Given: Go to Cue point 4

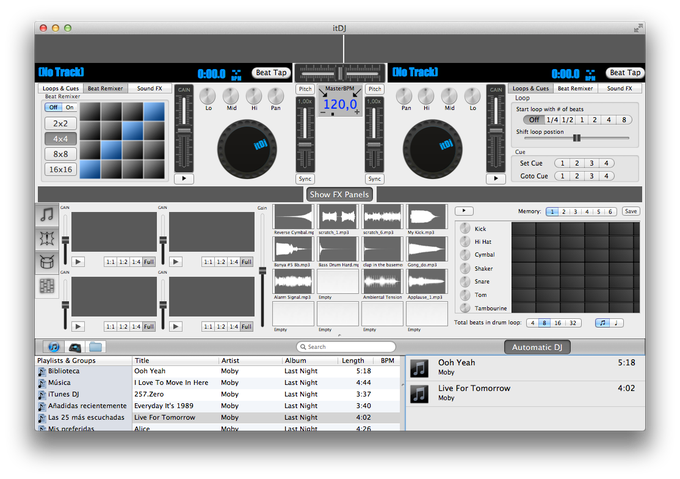Looking at the screenshot, I should click(606, 176).
